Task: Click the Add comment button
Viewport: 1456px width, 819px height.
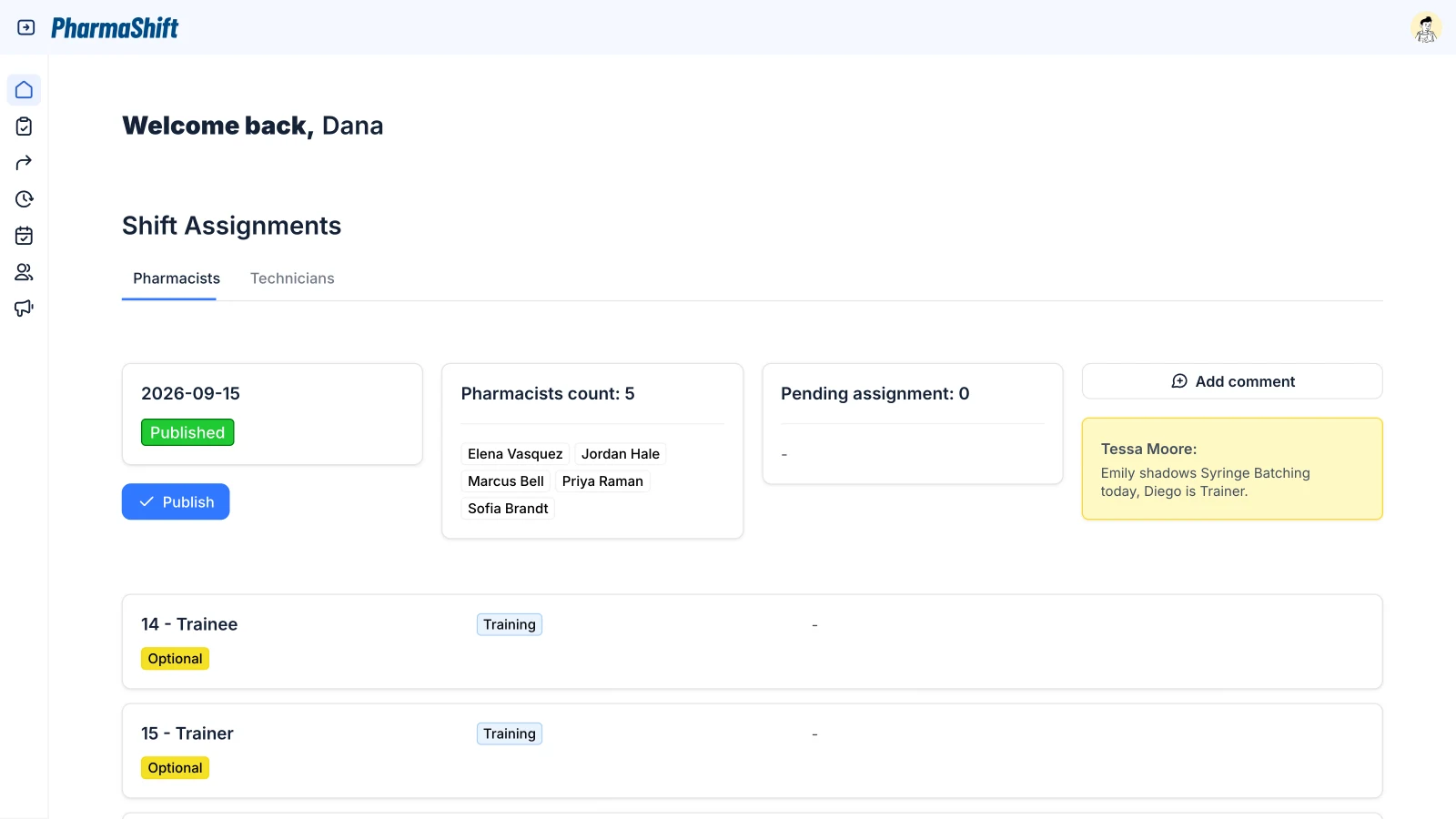Action: 1232,381
